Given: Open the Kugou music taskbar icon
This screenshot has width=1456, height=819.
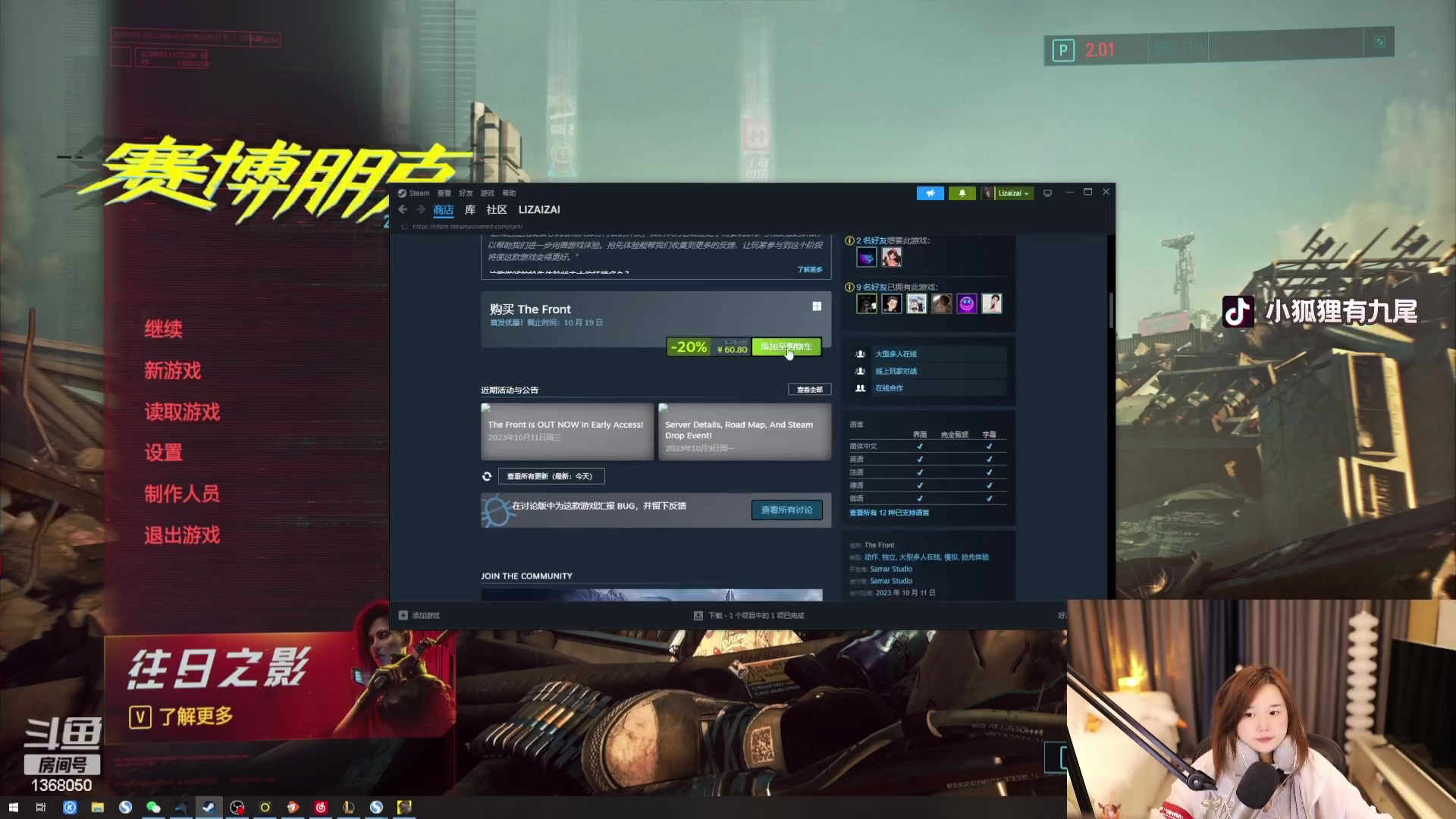Looking at the screenshot, I should point(70,807).
